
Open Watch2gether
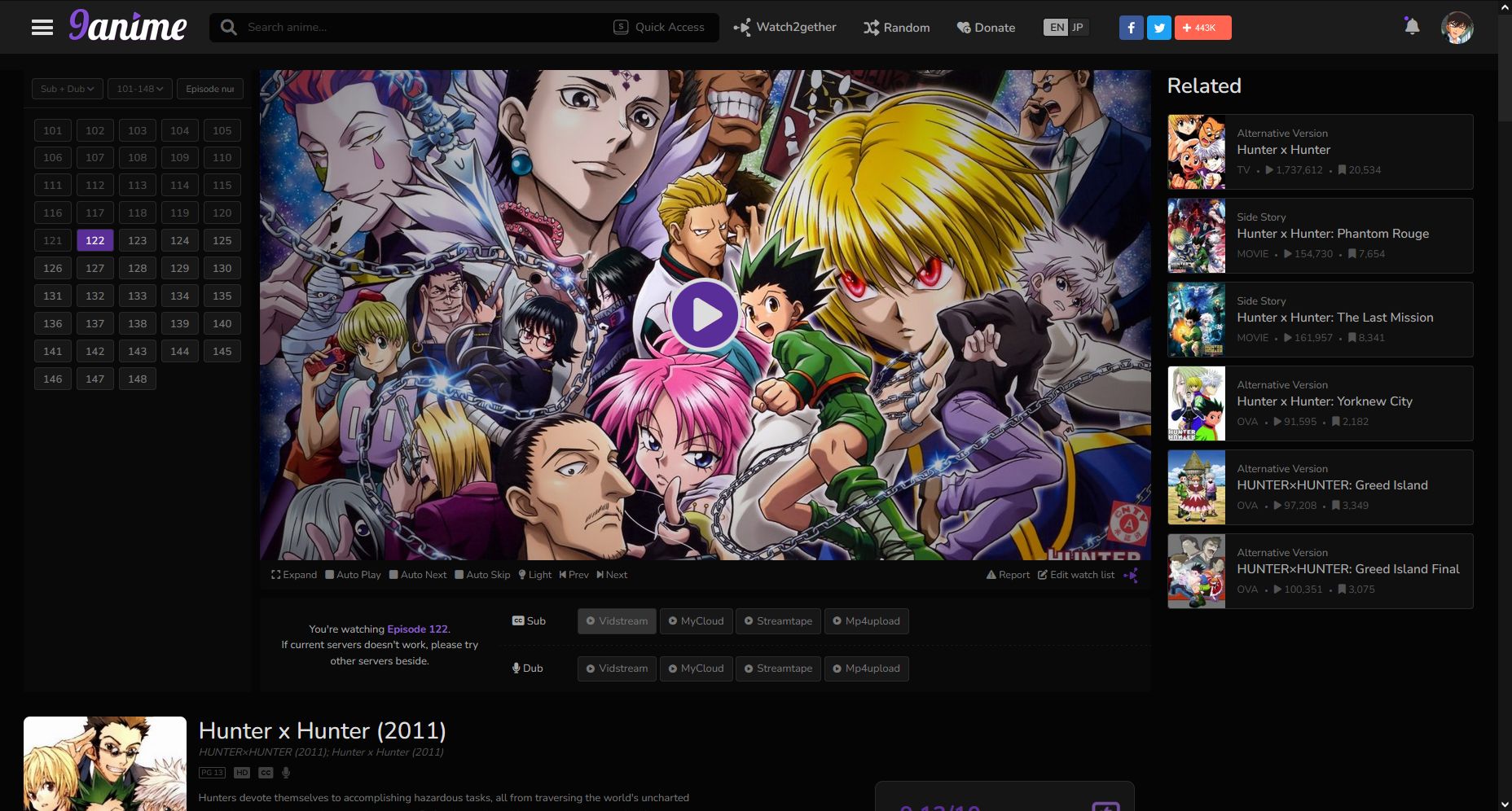785,27
